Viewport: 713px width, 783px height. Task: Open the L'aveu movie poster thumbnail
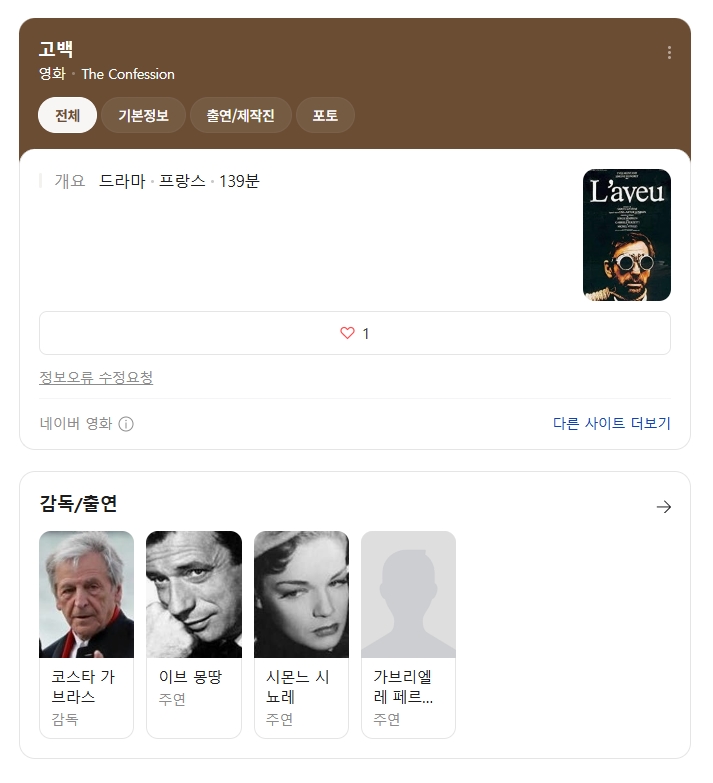tap(626, 235)
